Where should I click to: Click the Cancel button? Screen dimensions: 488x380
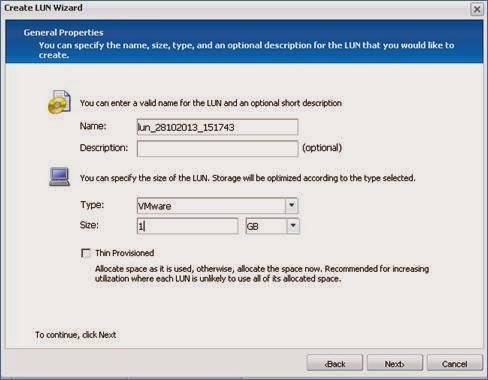pos(455,364)
